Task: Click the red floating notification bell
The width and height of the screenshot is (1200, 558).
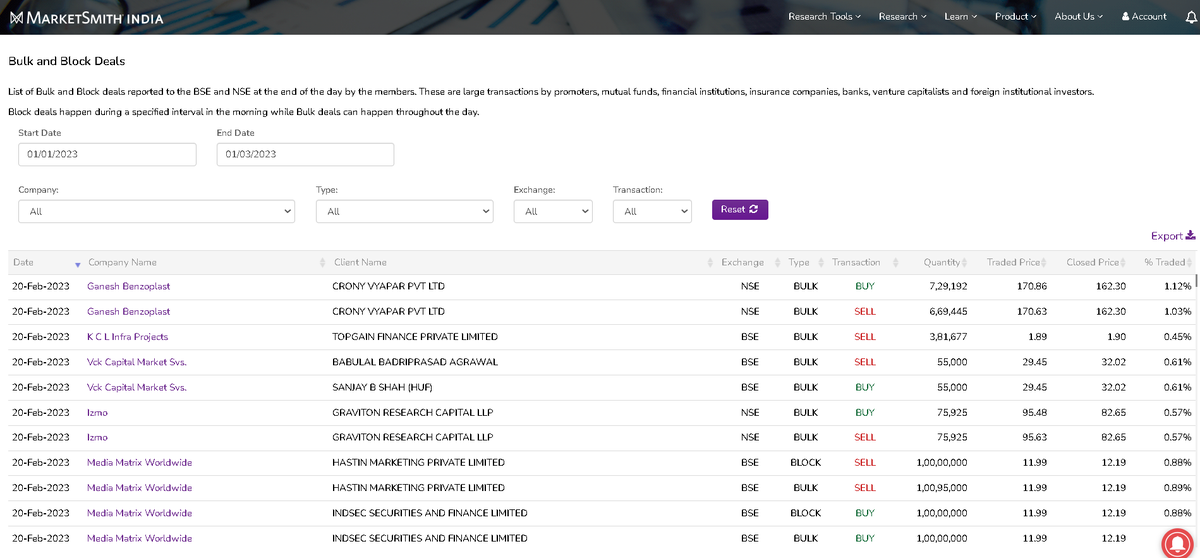Action: coord(1179,542)
